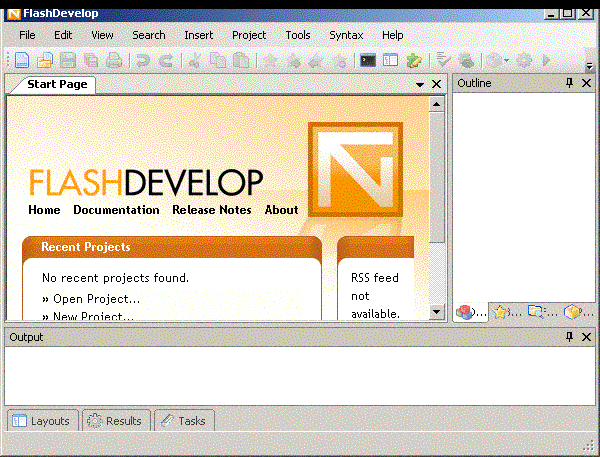The width and height of the screenshot is (600, 457).
Task: Click the 'RSS feed' text
Action: point(375,278)
